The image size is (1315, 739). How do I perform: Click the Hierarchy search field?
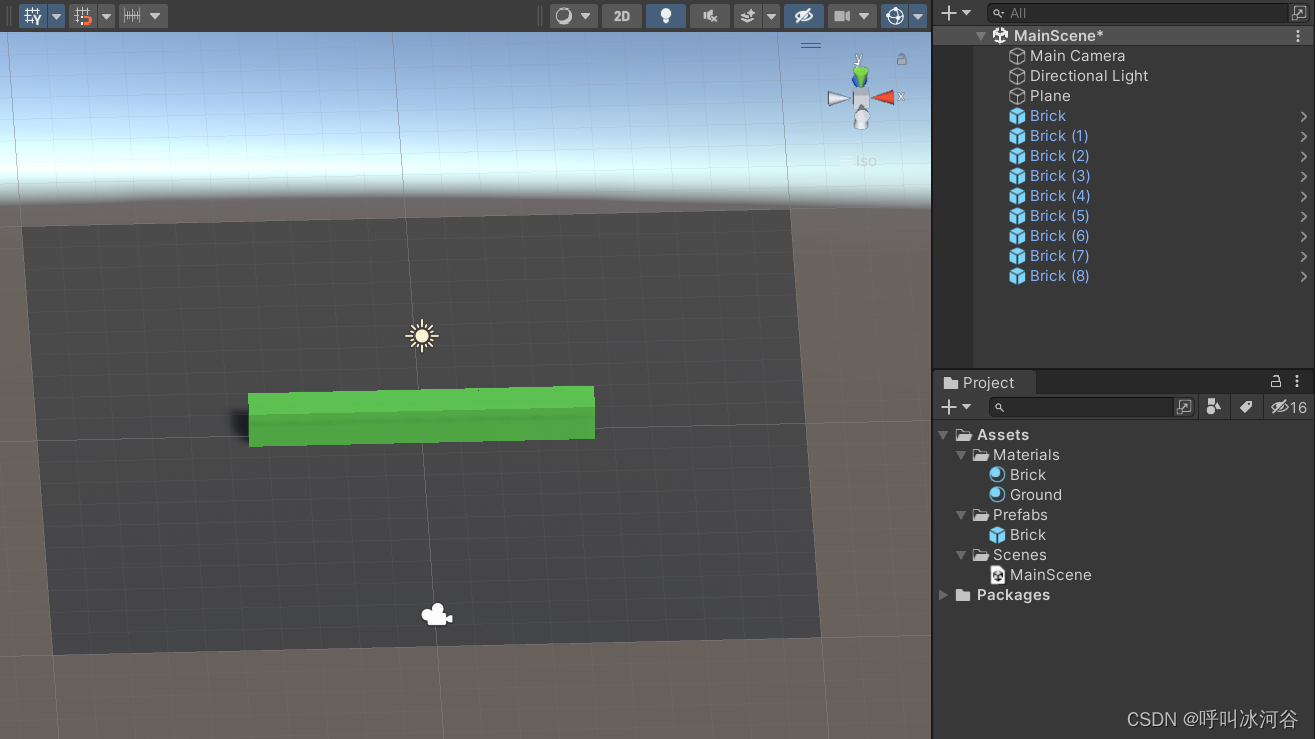pyautogui.click(x=1138, y=13)
